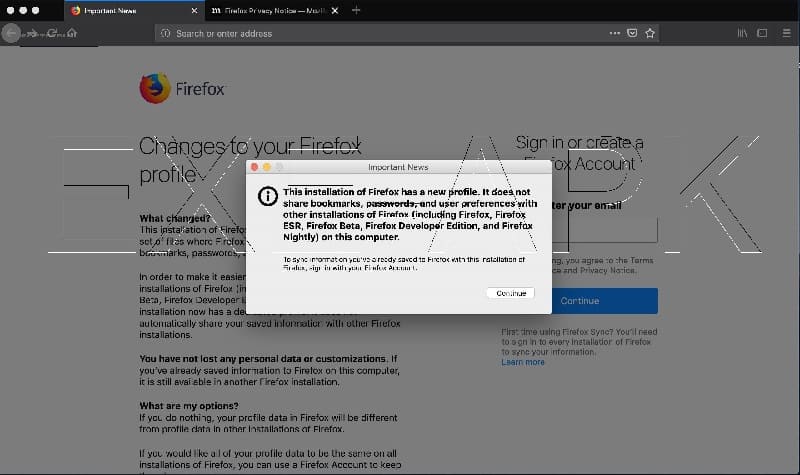Click the Important News dialog title bar

click(x=398, y=167)
